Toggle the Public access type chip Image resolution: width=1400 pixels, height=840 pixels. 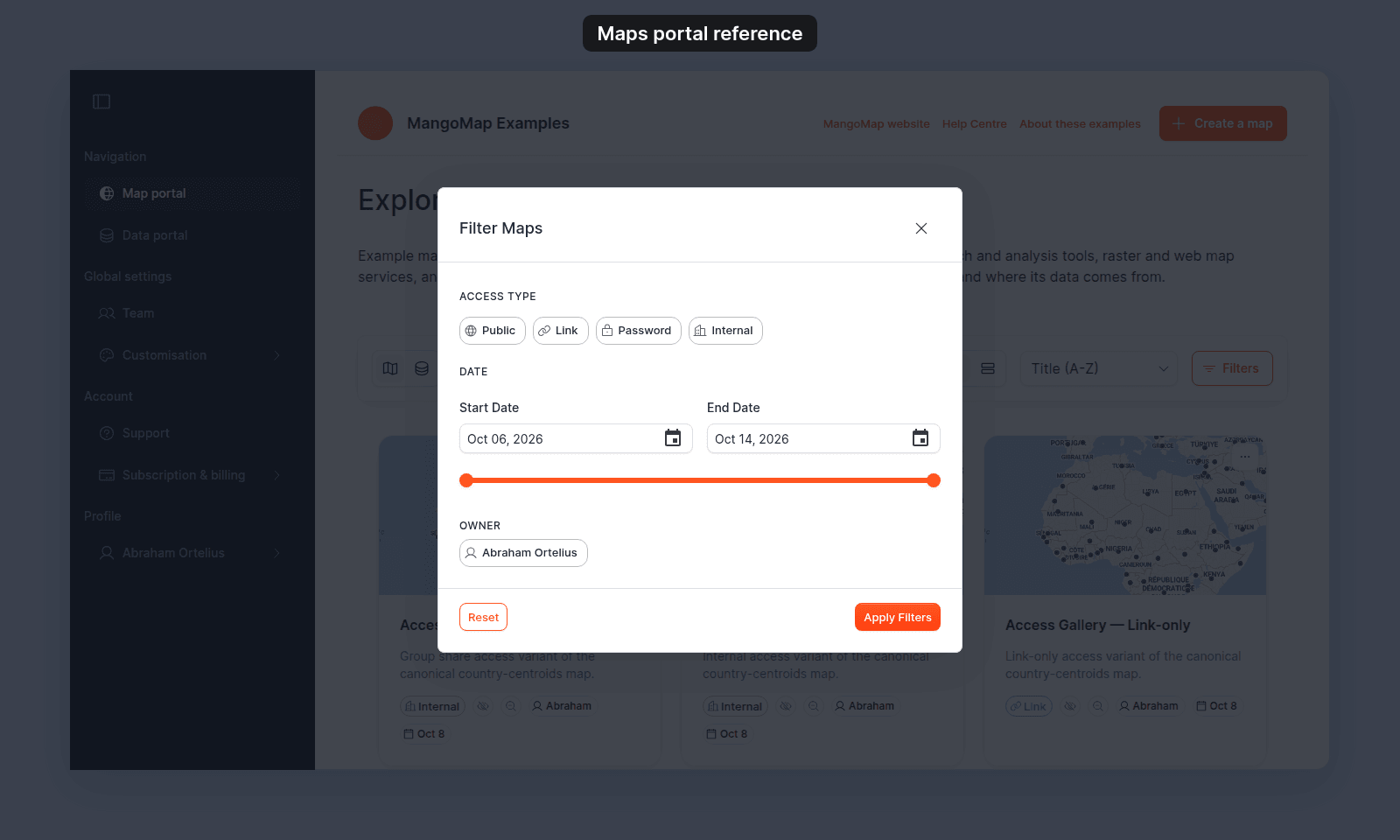pyautogui.click(x=492, y=331)
